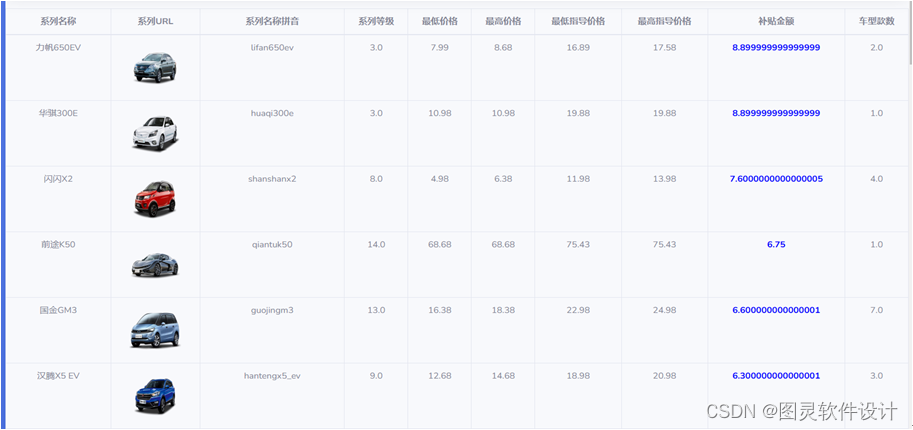
Task: Select the 汉腾X5 EV blue car thumbnail
Action: pyautogui.click(x=155, y=396)
